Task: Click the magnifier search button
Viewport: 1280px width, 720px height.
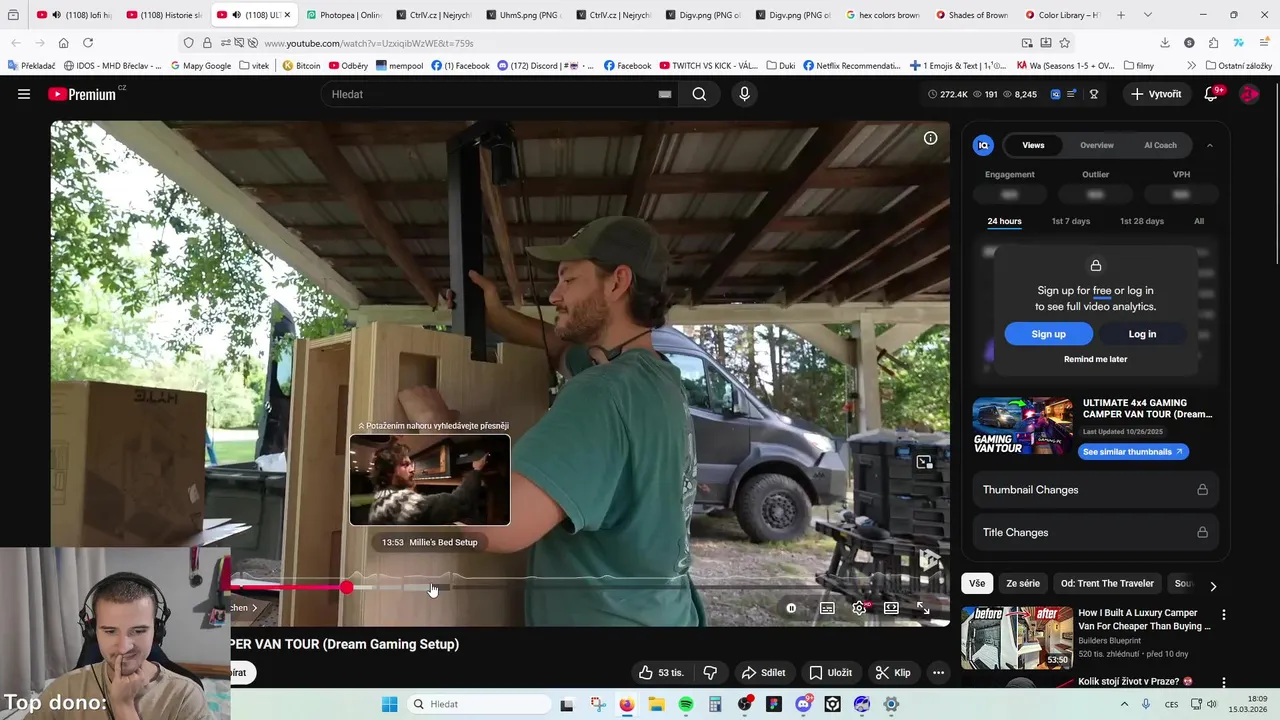Action: pos(699,94)
